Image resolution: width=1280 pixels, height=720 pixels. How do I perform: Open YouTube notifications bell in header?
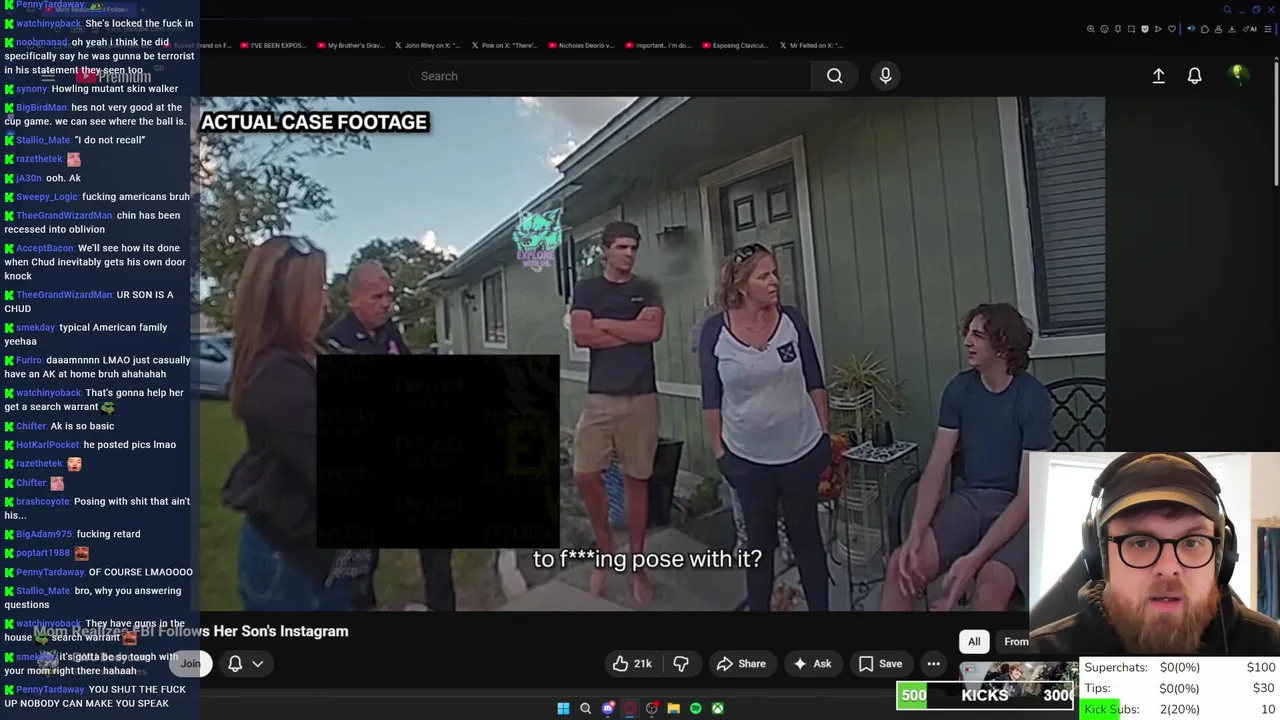(1194, 76)
